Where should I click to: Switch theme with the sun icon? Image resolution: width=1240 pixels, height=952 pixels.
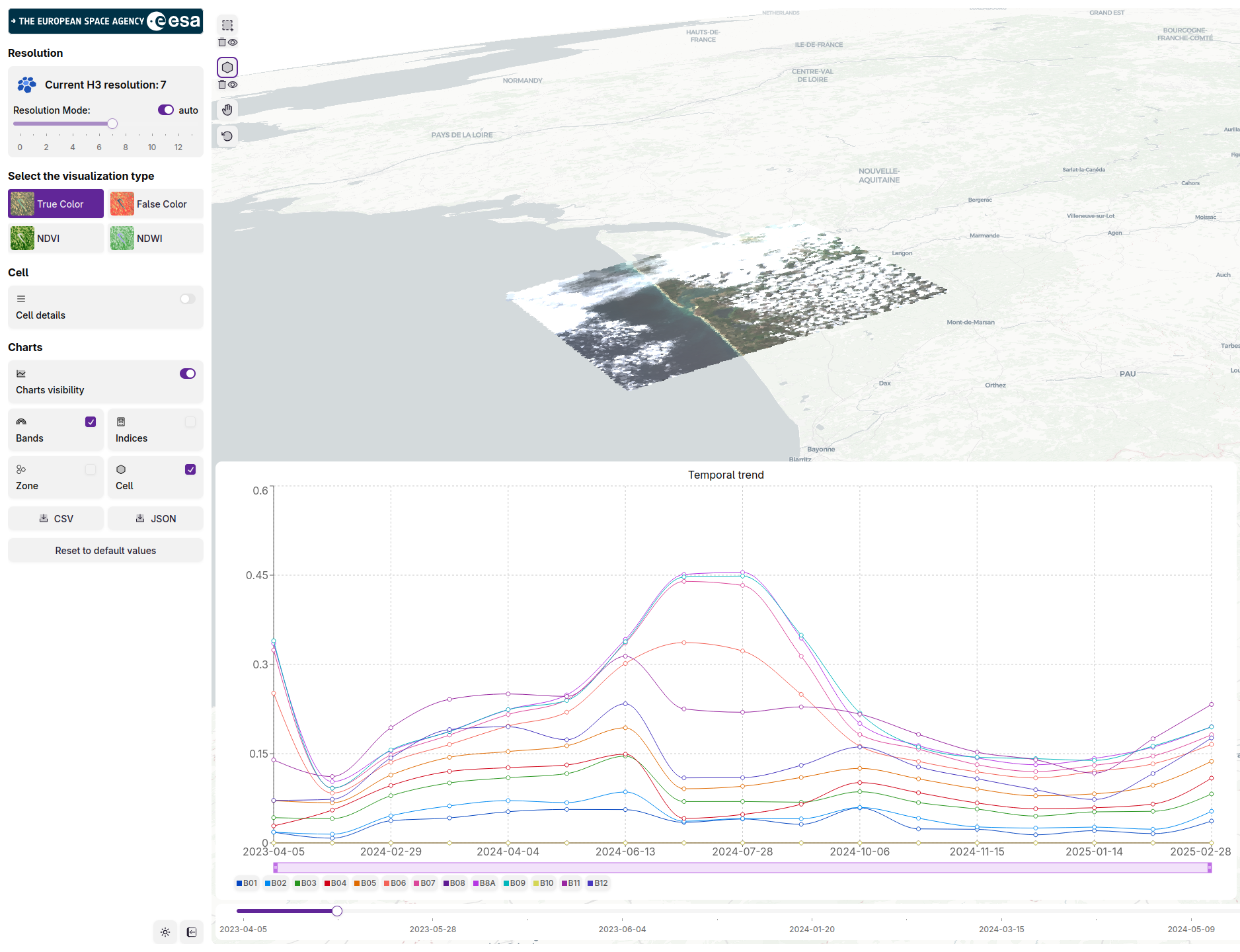(x=165, y=932)
